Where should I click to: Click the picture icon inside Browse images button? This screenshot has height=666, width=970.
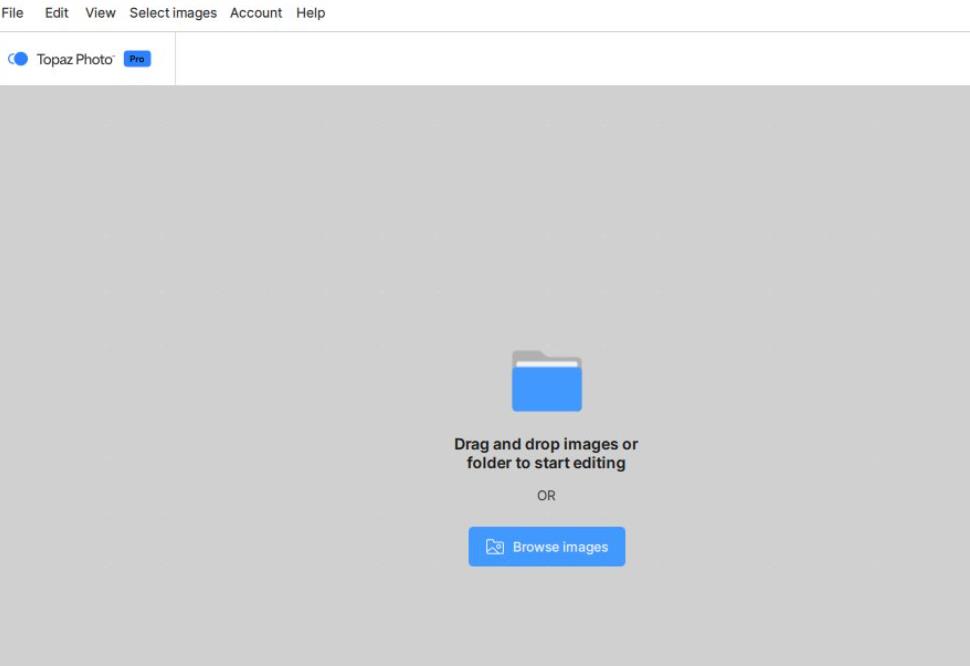pos(494,547)
